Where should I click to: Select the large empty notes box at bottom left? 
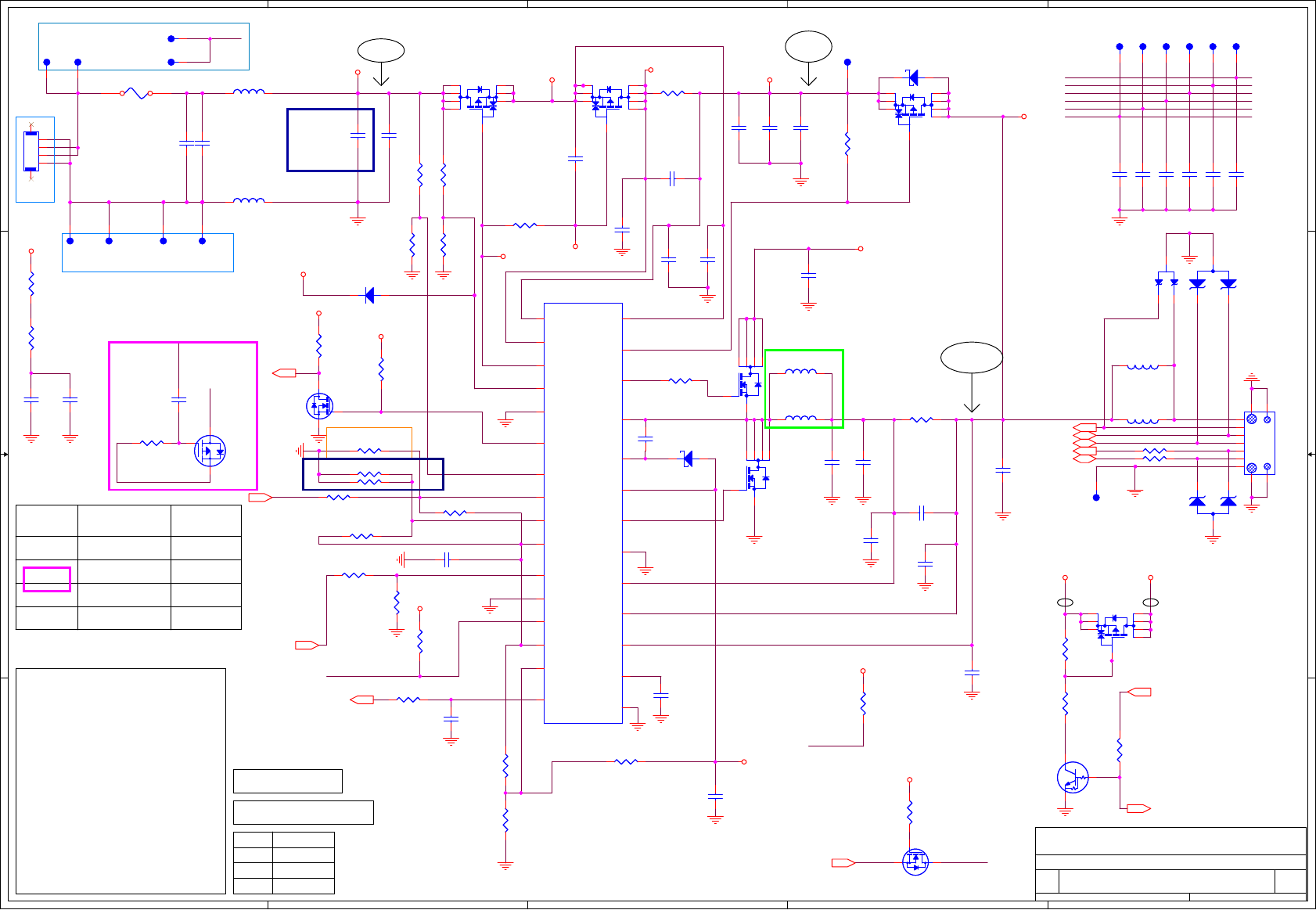point(120,781)
